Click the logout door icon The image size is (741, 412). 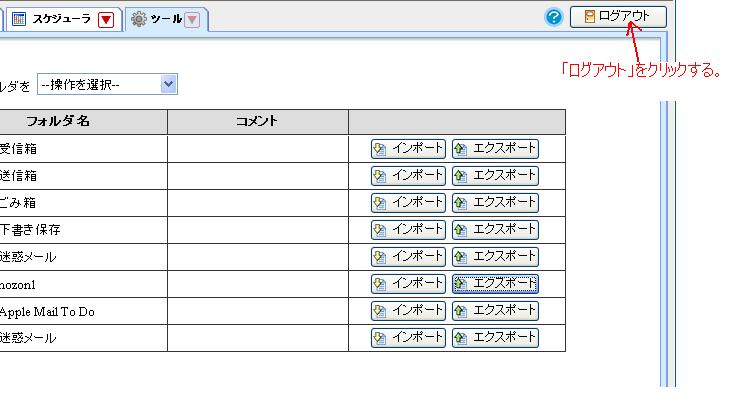pyautogui.click(x=589, y=17)
